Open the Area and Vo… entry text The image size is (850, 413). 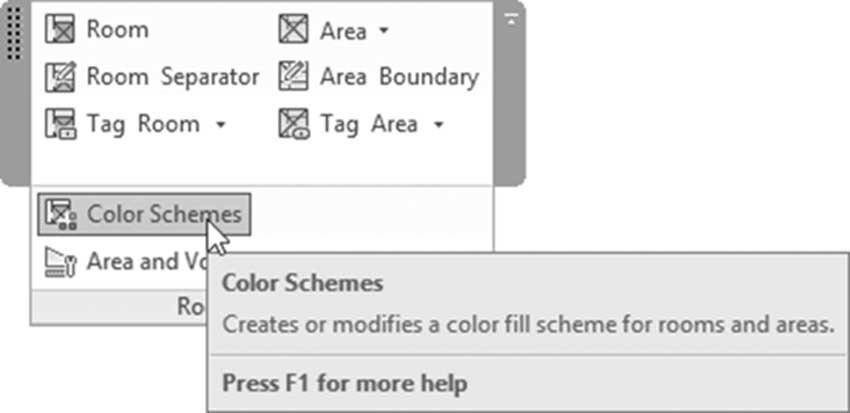pos(146,262)
